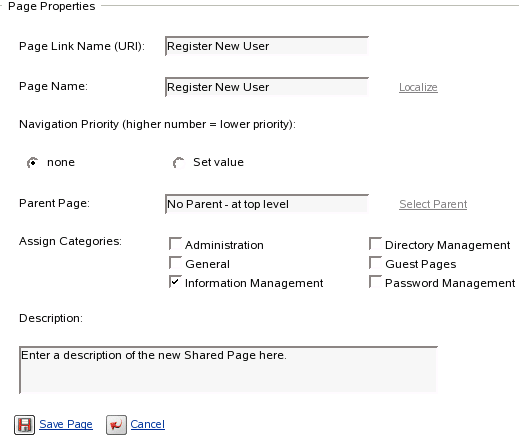This screenshot has width=519, height=438.
Task: Click the red arrow Cancel icon
Action: coord(116,425)
